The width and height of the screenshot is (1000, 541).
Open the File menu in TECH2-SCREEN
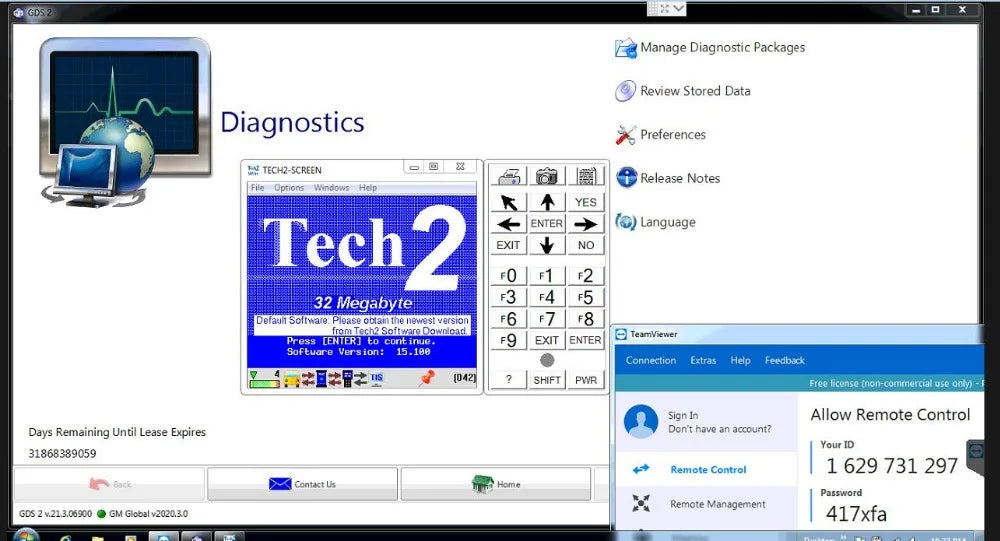257,188
